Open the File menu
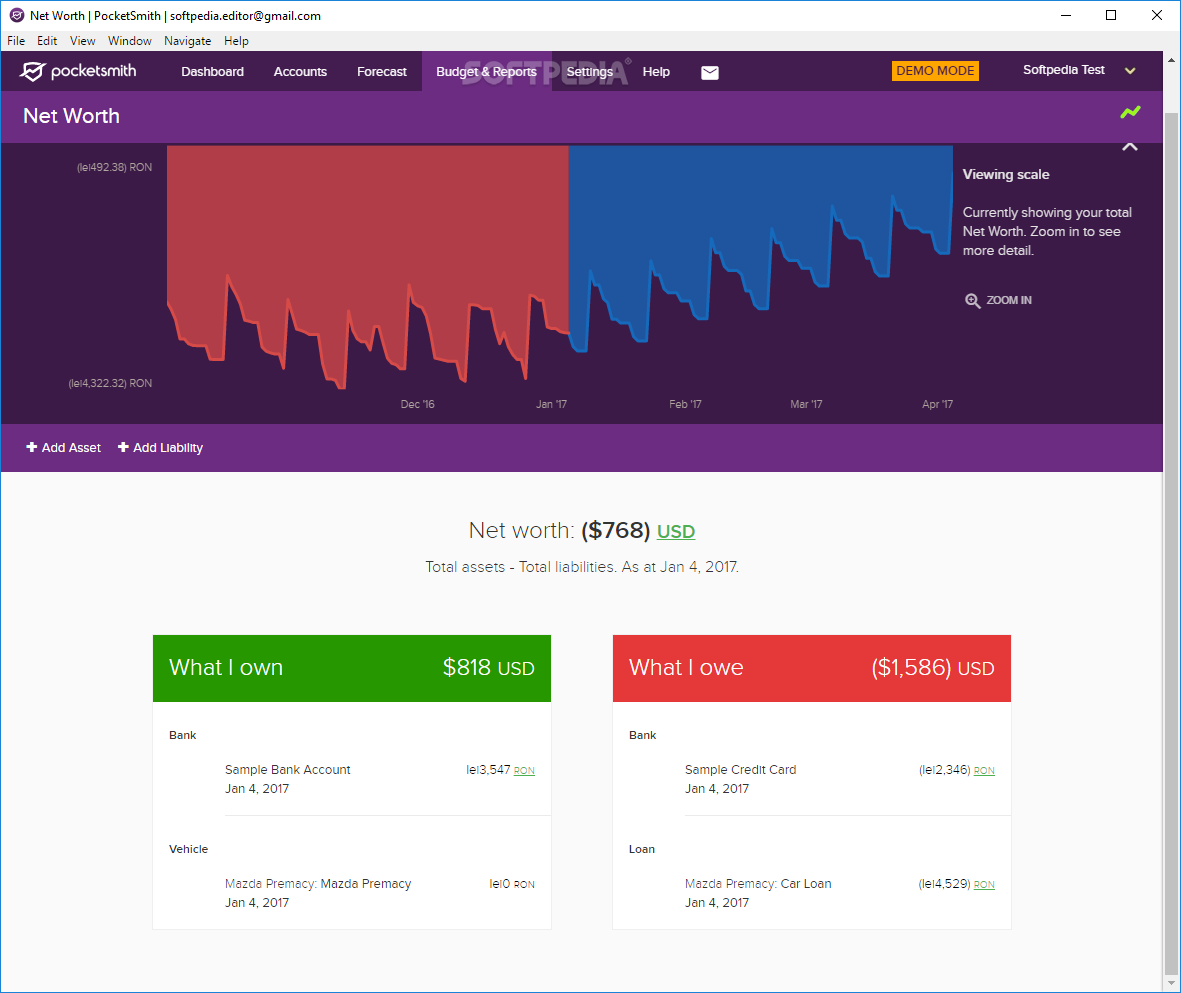 pyautogui.click(x=16, y=41)
